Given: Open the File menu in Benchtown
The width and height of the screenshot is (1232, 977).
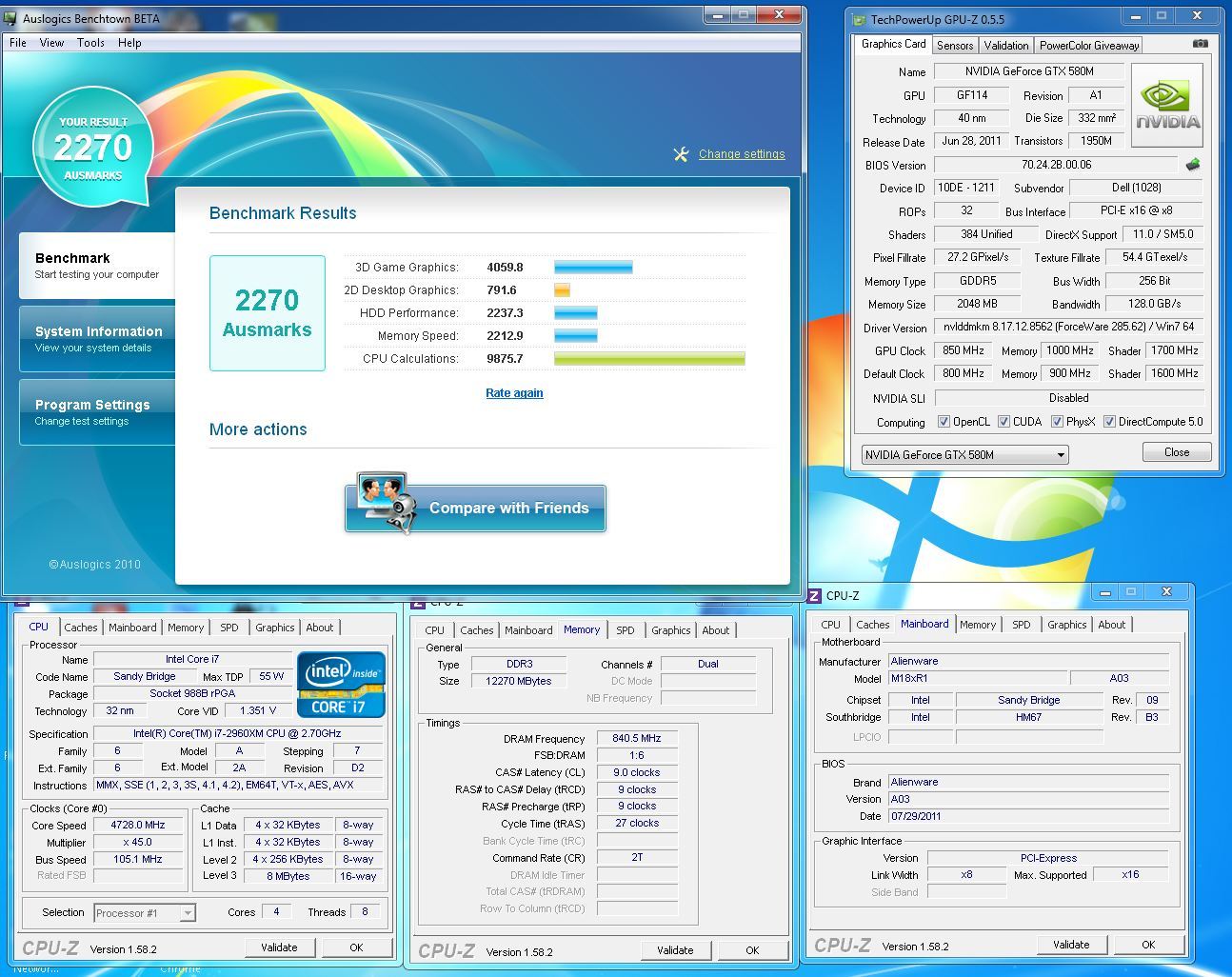Looking at the screenshot, I should coord(18,43).
